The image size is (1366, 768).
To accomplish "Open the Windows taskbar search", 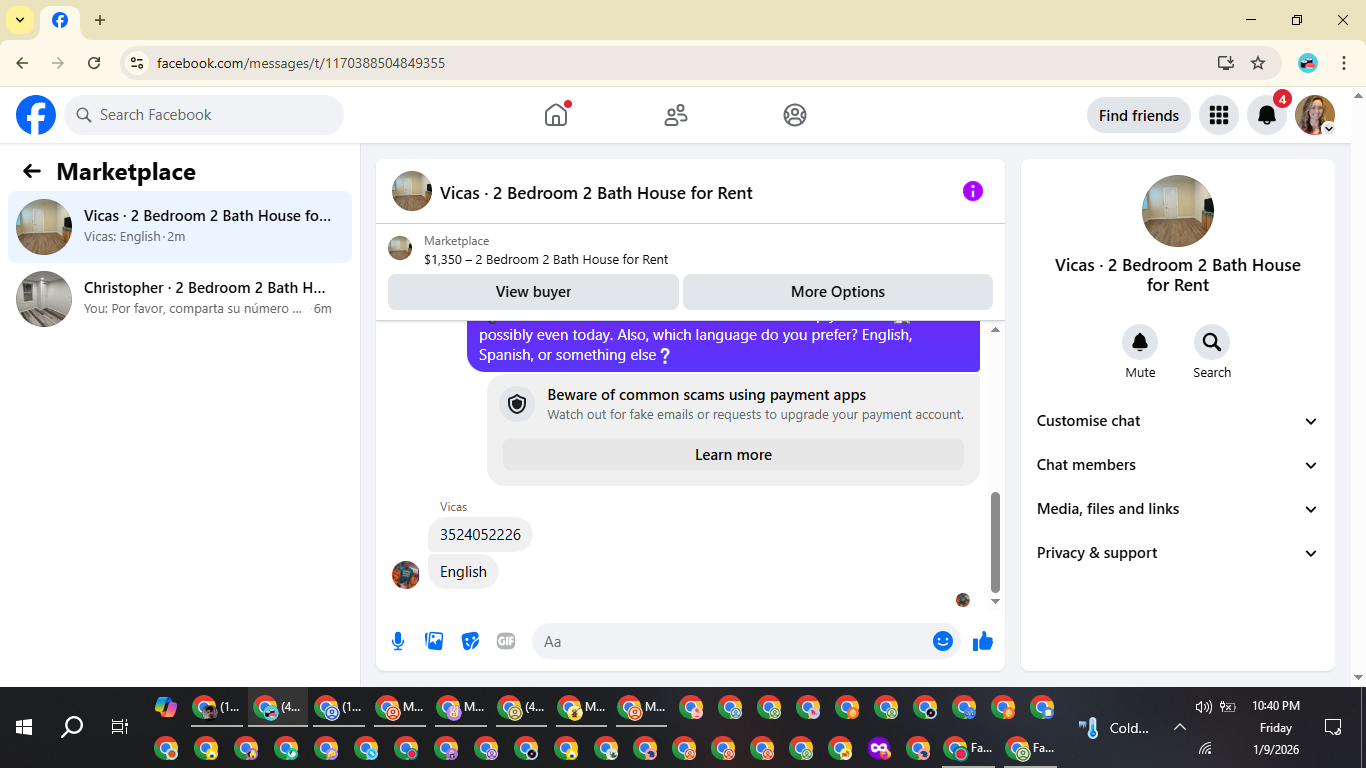I will point(72,727).
